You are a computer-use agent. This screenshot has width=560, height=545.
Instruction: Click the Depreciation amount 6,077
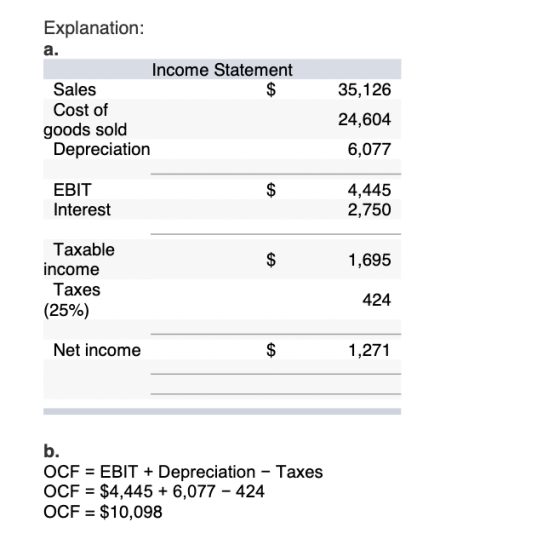pyautogui.click(x=369, y=149)
